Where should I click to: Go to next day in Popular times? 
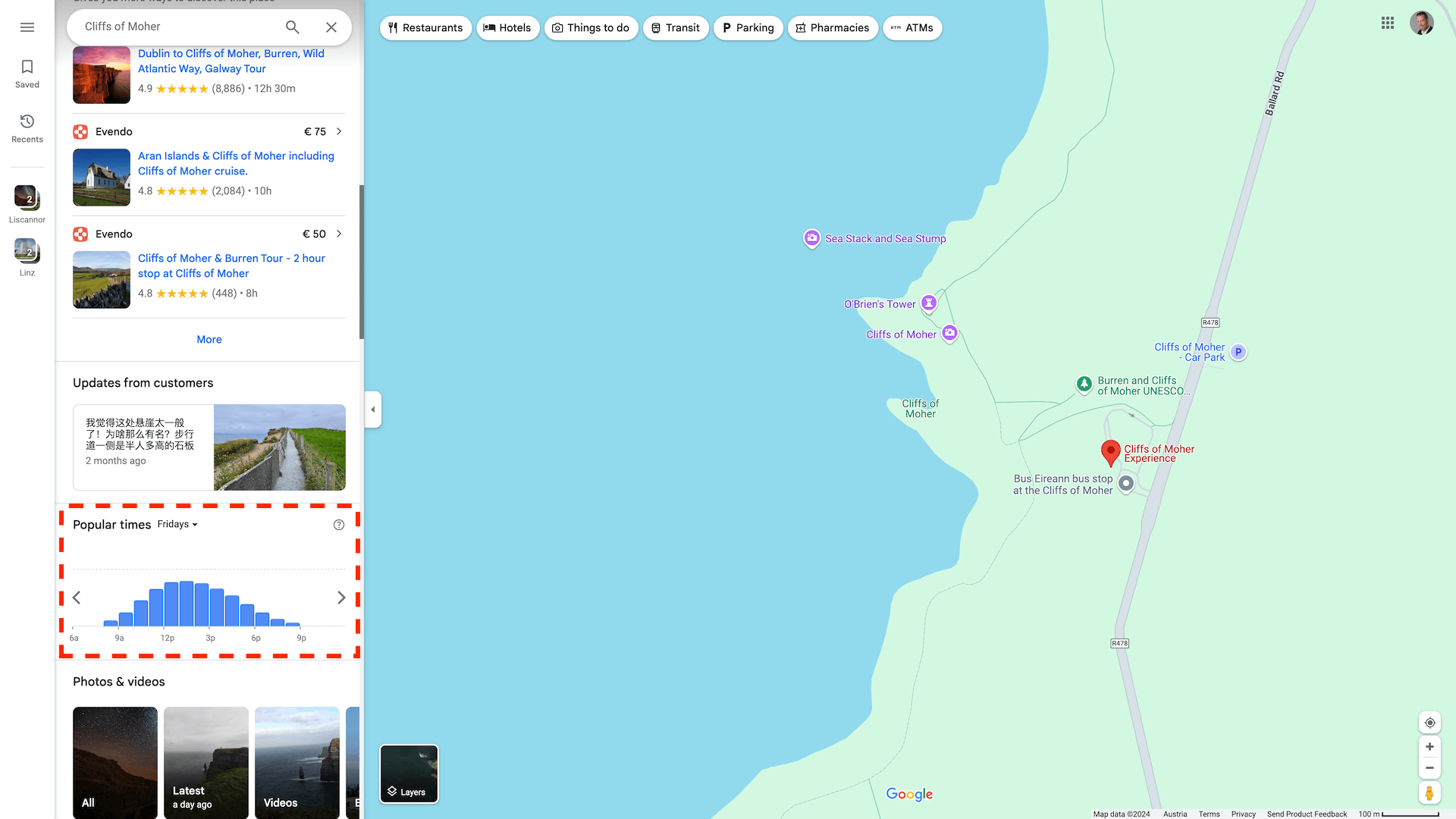click(x=341, y=598)
